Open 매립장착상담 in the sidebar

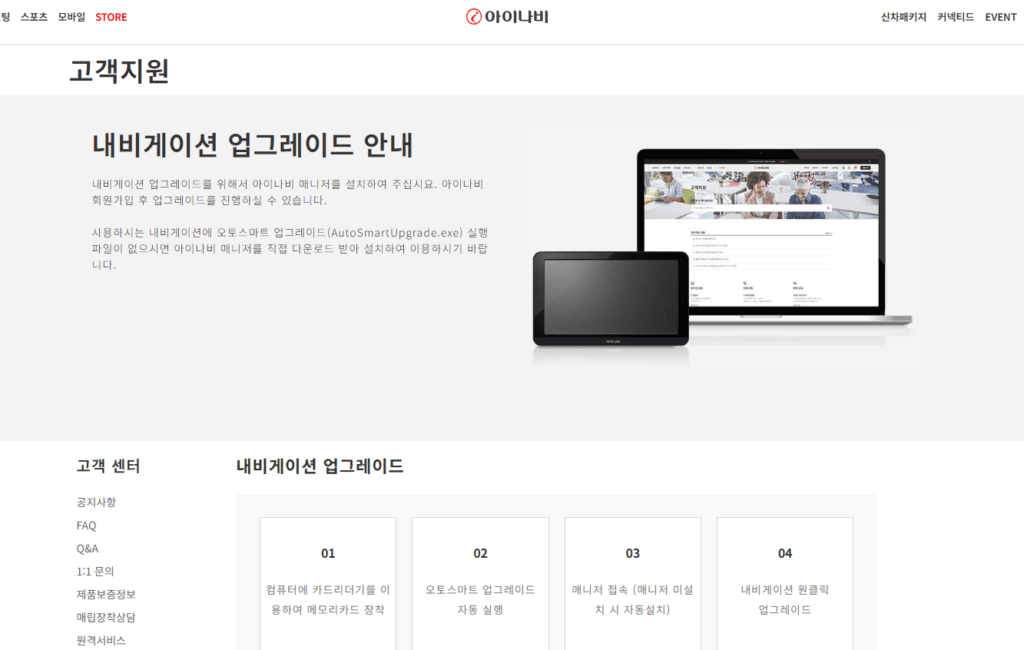[106, 617]
